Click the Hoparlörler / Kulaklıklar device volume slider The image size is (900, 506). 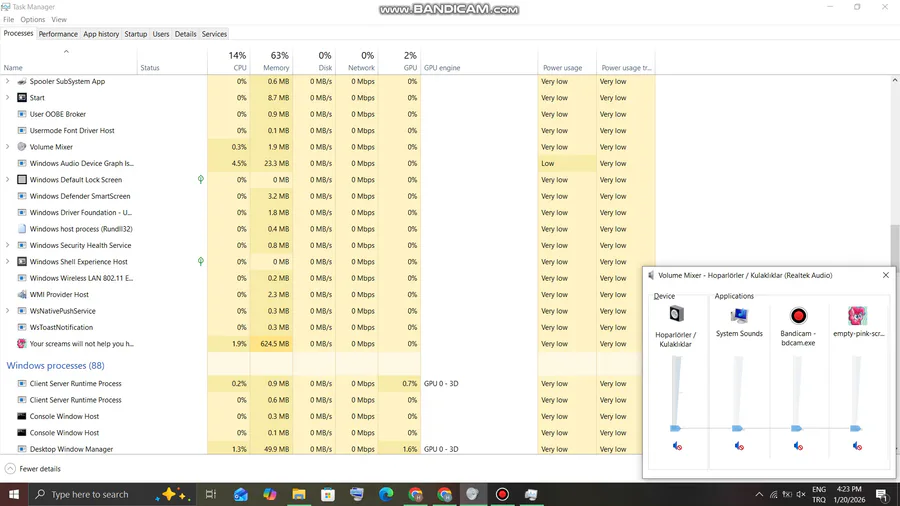(676, 394)
